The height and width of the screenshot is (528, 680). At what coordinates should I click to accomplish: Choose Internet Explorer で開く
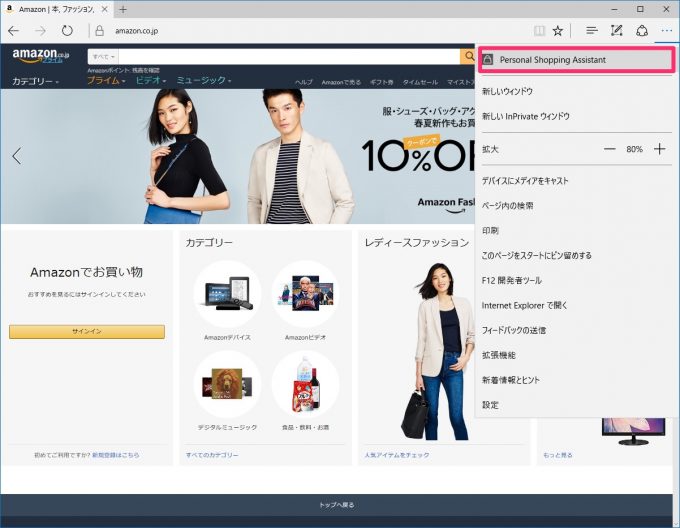pyautogui.click(x=524, y=305)
